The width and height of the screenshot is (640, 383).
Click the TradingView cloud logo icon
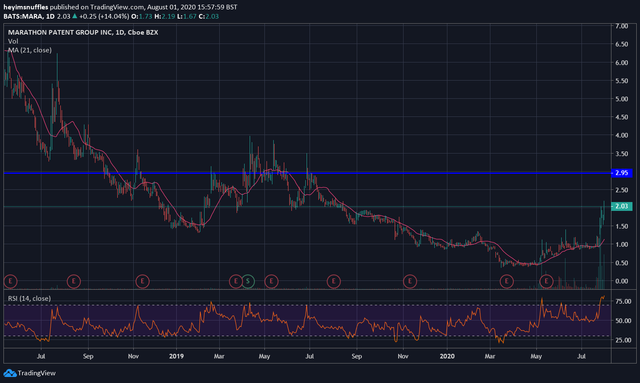point(10,373)
